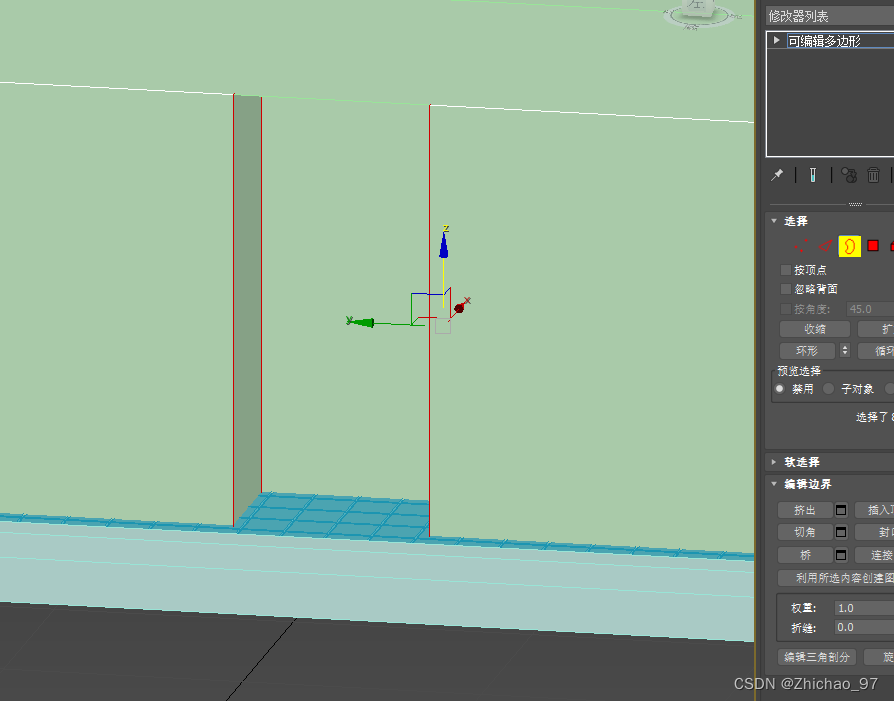Viewport: 894px width, 701px height.
Task: Toggle the 按角度 checkbox
Action: [x=786, y=309]
